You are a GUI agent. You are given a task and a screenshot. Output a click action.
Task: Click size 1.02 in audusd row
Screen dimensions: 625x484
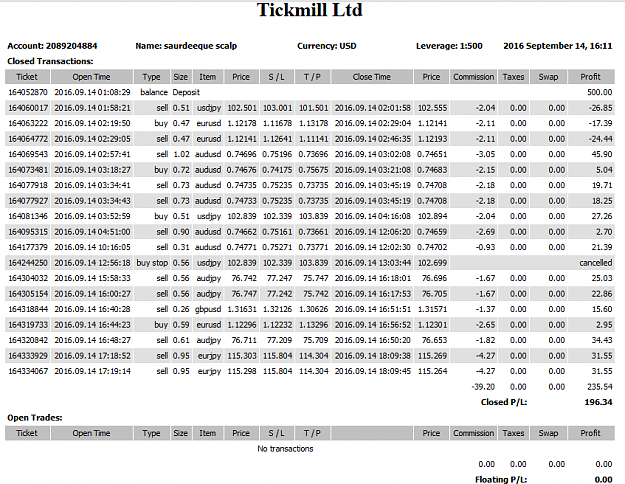click(181, 154)
